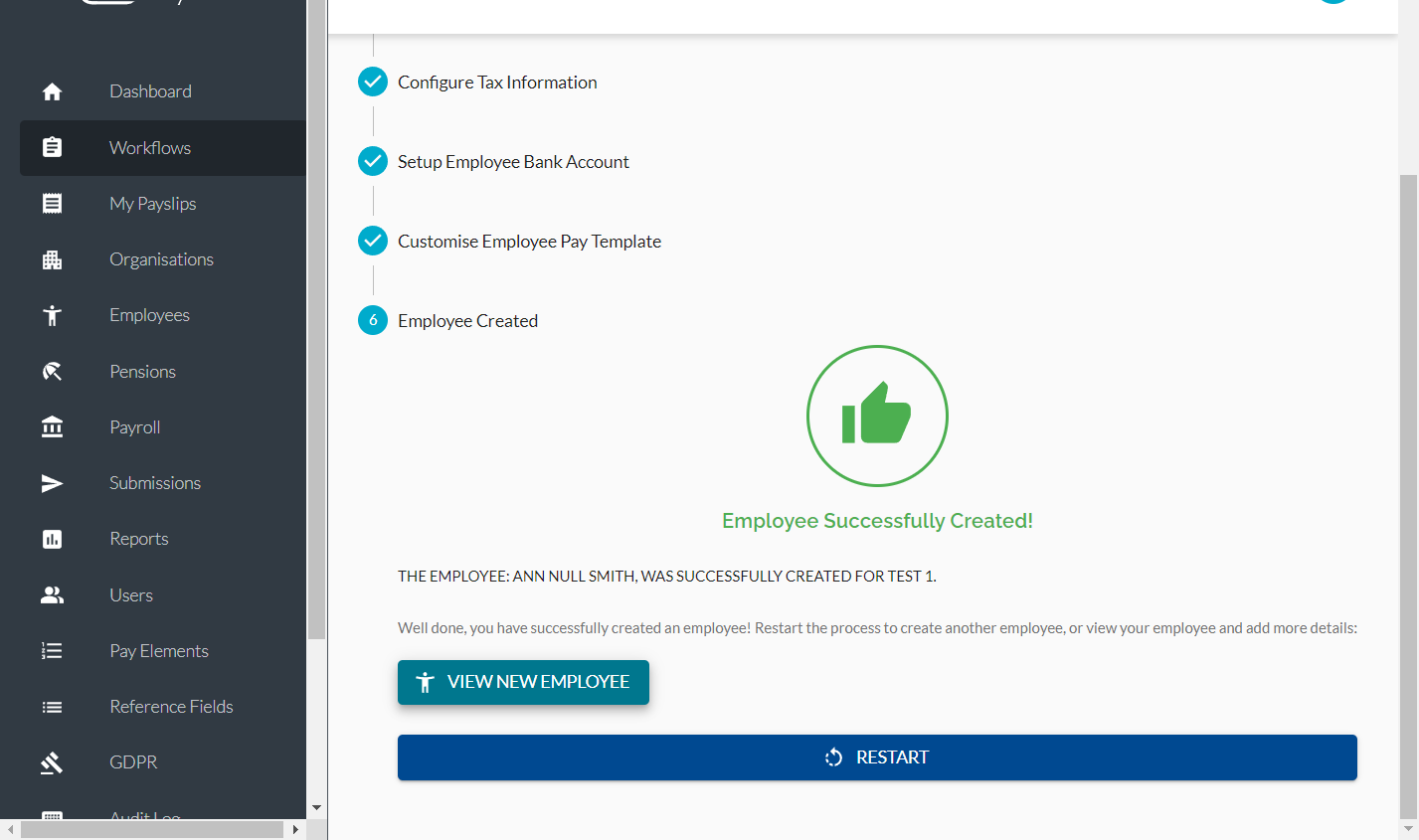The height and width of the screenshot is (840, 1419).
Task: Click the Employee Created step label
Action: tap(467, 321)
